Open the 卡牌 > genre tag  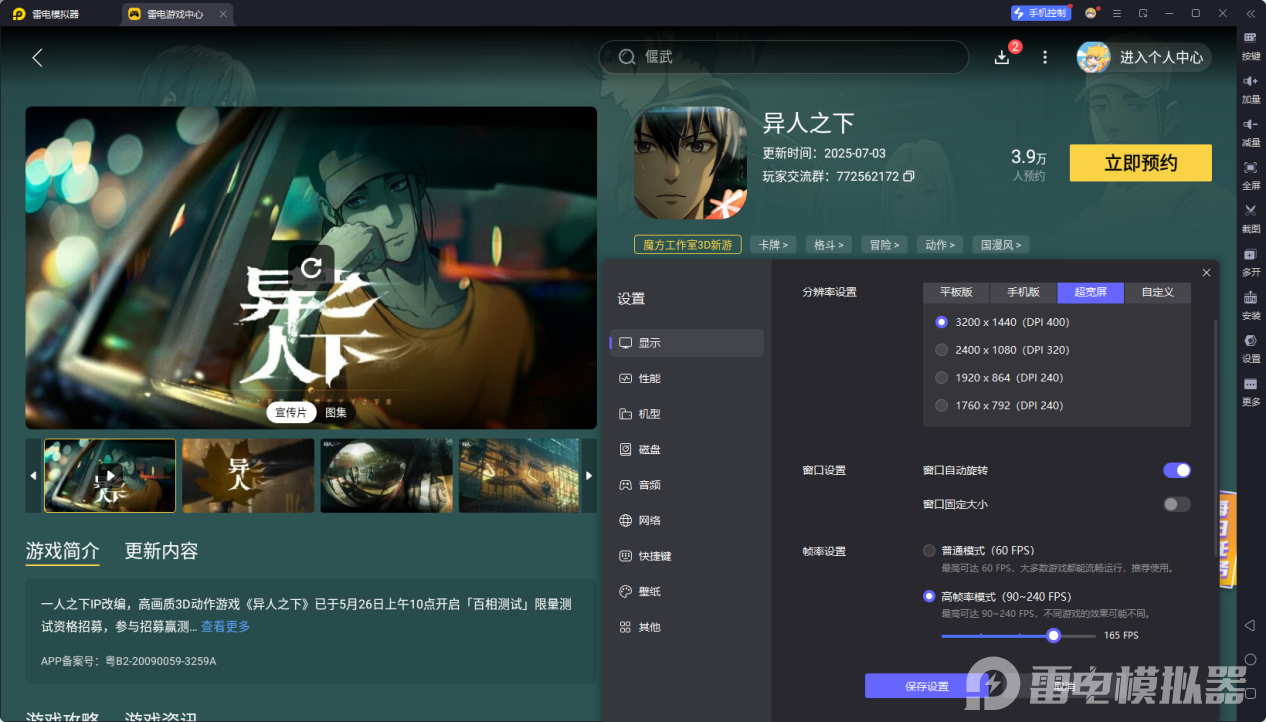click(773, 245)
